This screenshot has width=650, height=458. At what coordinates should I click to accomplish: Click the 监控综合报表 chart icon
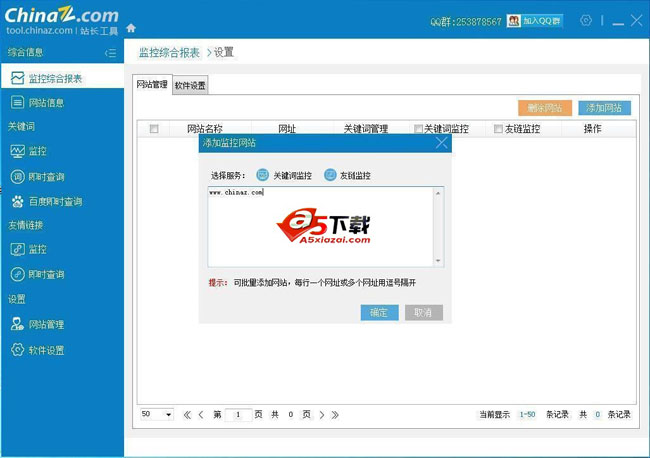[x=17, y=78]
